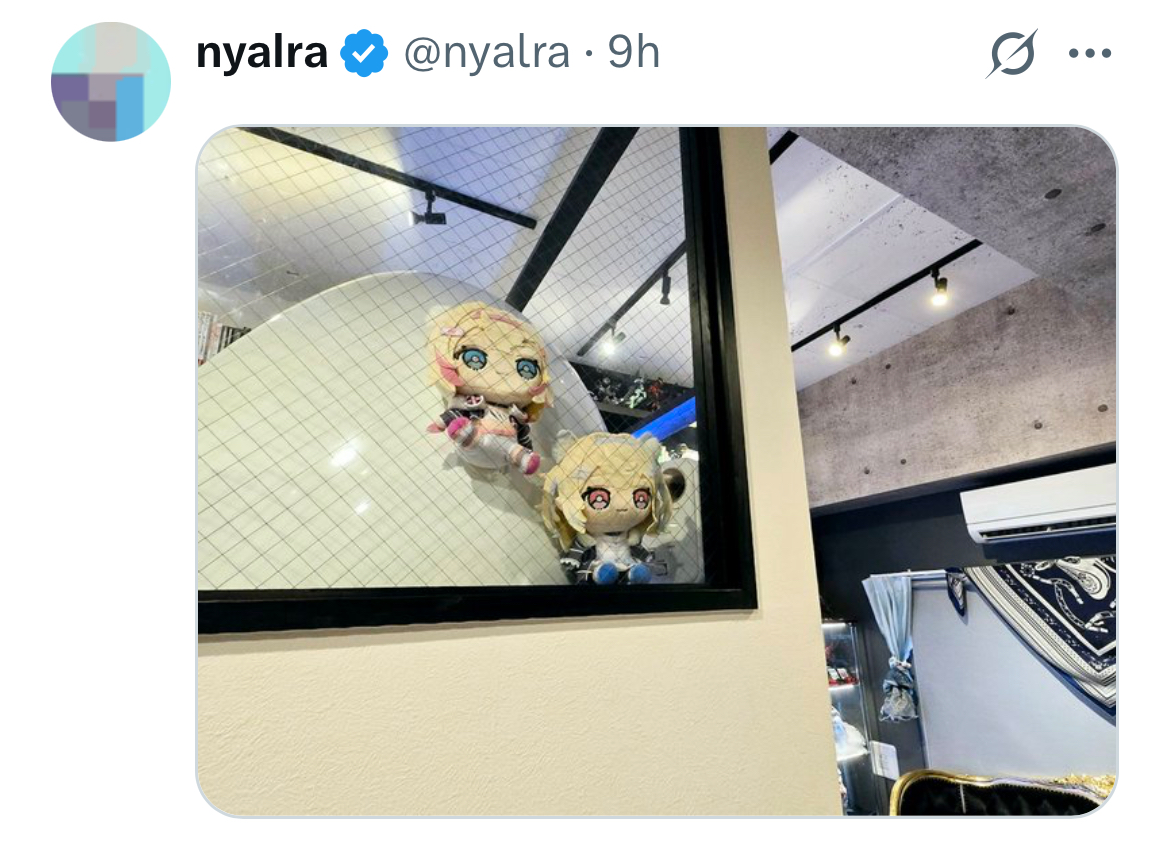Open the Grok explain-this-post icon
Viewport: 1170px width, 845px height.
[1012, 53]
